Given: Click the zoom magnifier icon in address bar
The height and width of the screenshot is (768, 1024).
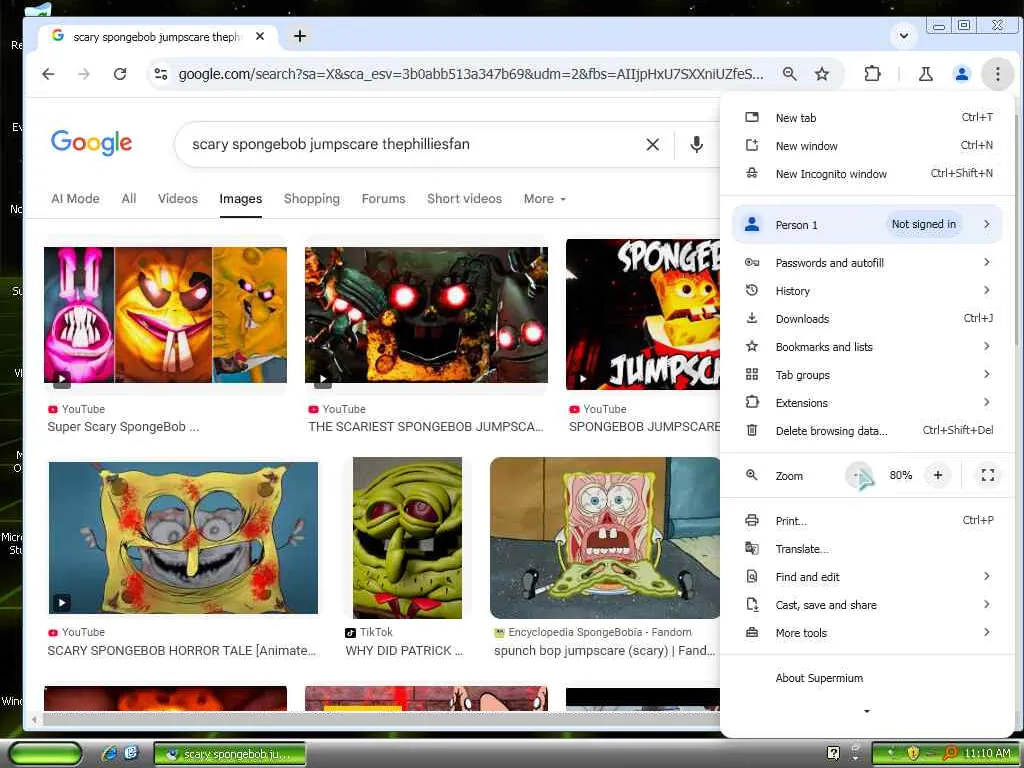Looking at the screenshot, I should coord(790,74).
